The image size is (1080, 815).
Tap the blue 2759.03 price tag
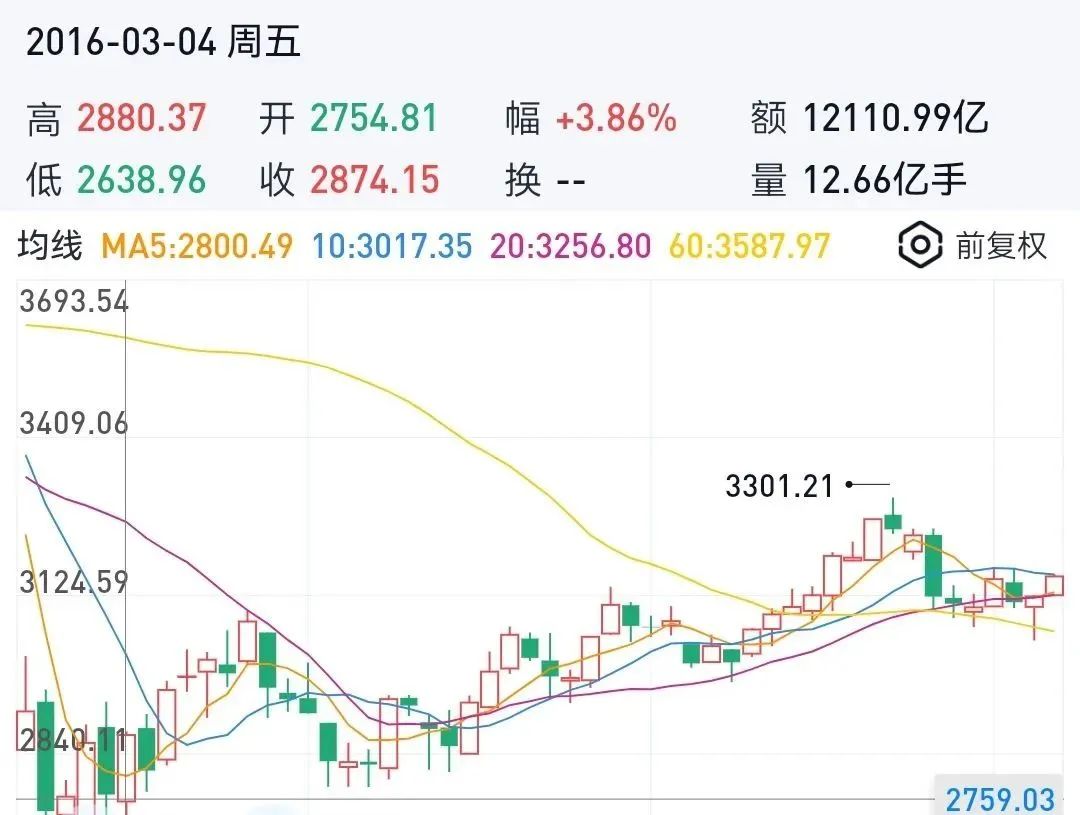(1000, 799)
